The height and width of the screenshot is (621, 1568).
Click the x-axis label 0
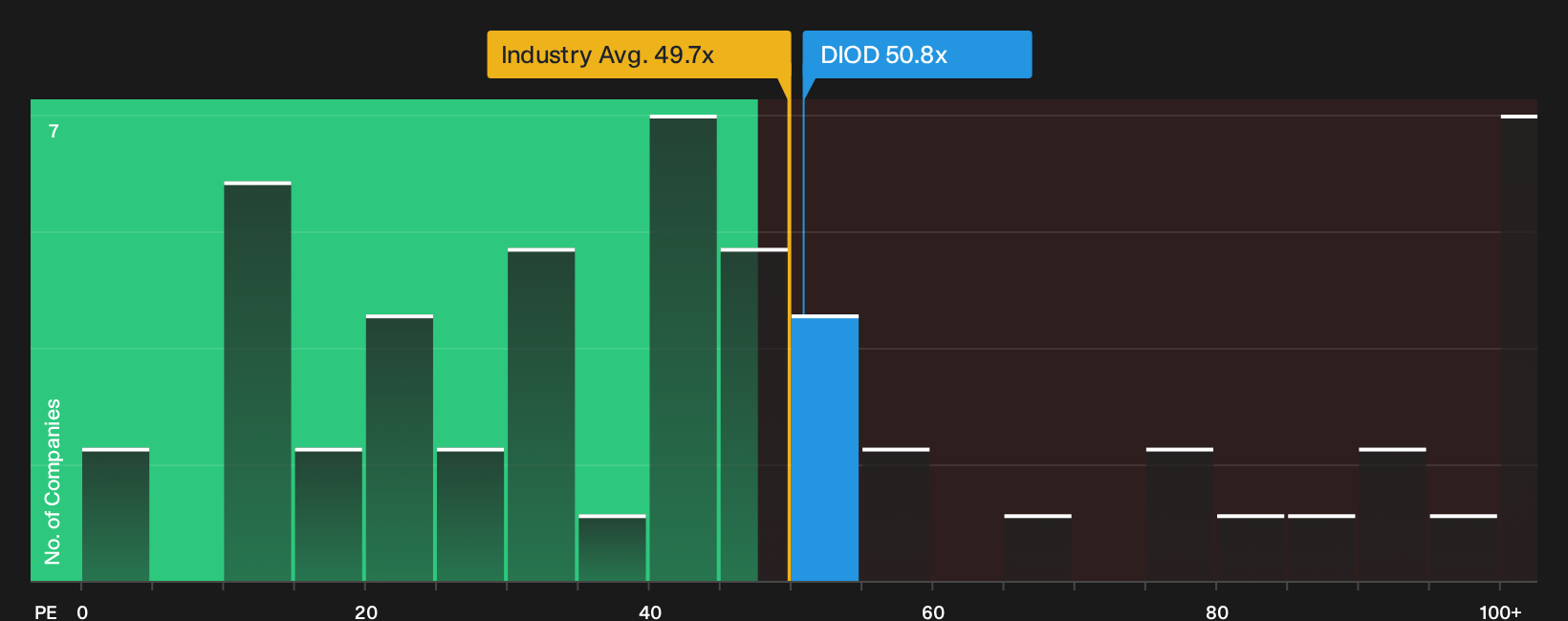[82, 611]
